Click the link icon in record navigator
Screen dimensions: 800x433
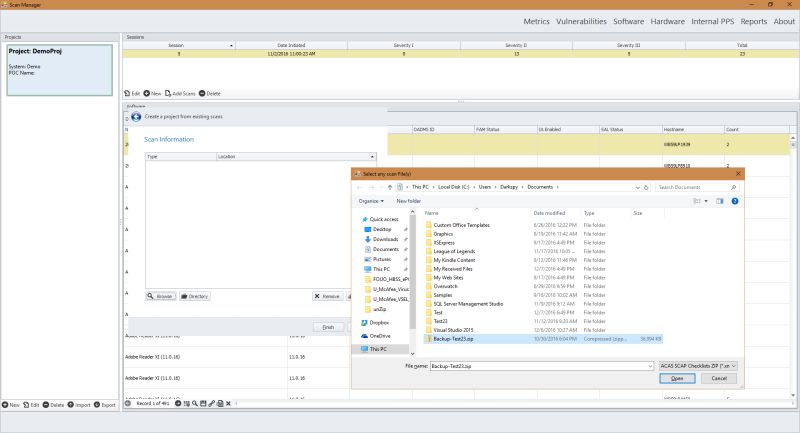coord(211,403)
